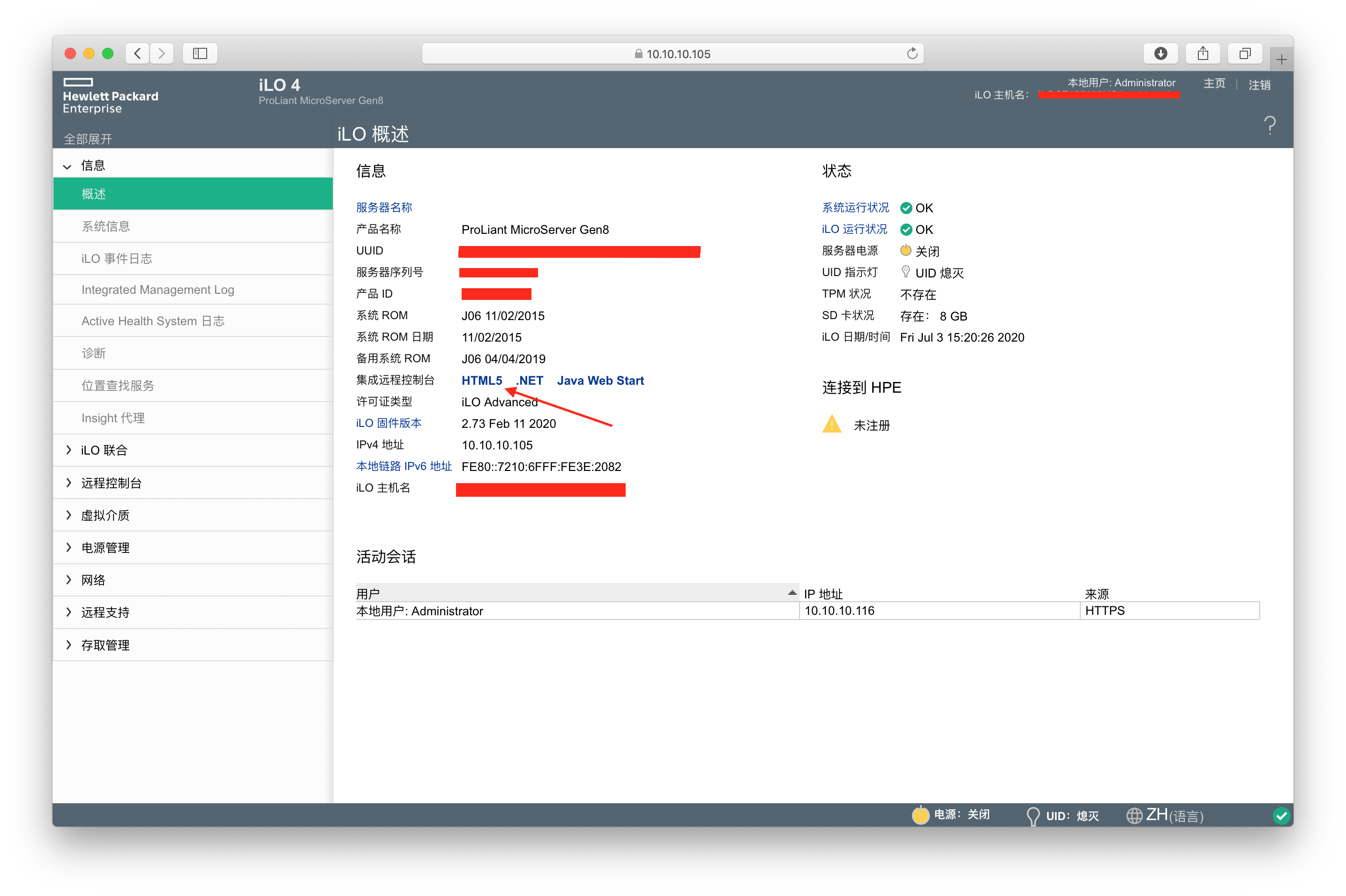
Task: Open 诊断 page
Action: tap(193, 353)
